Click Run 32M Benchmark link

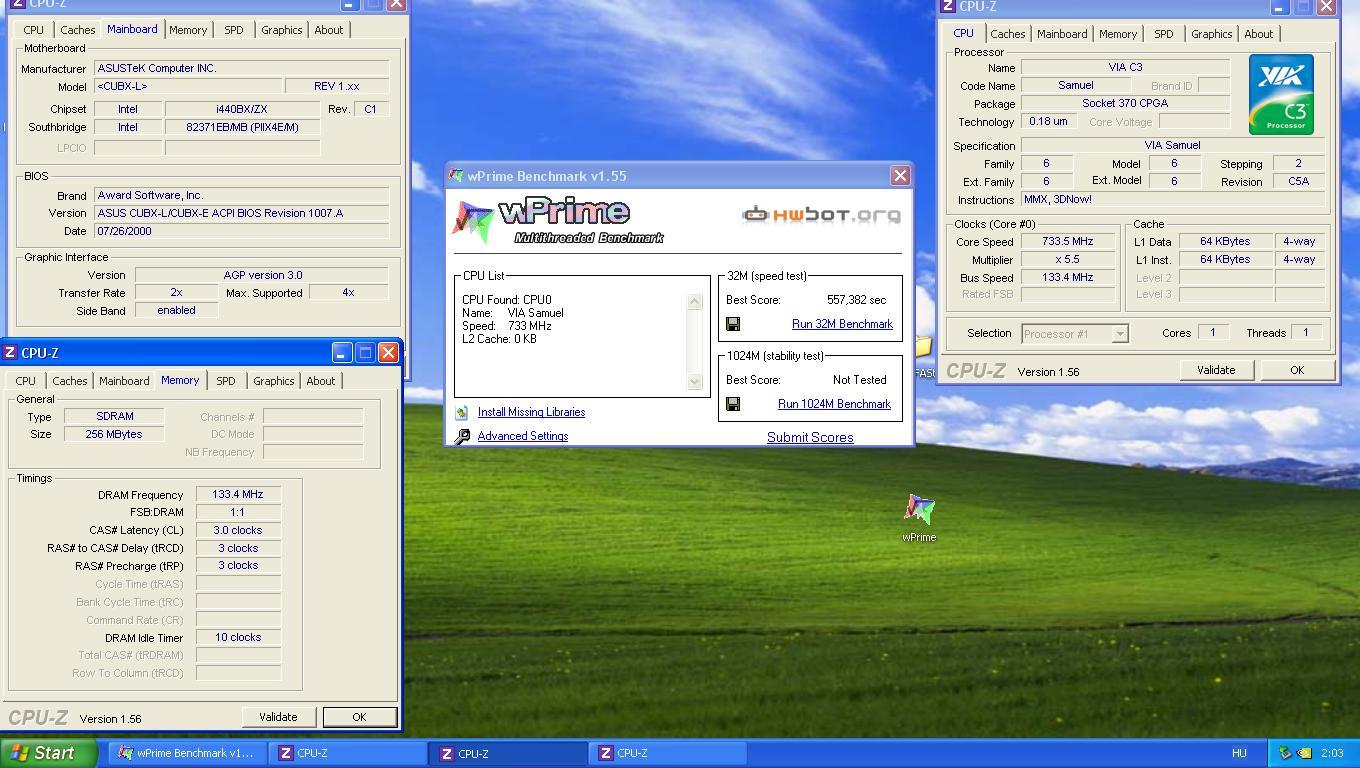tap(842, 324)
